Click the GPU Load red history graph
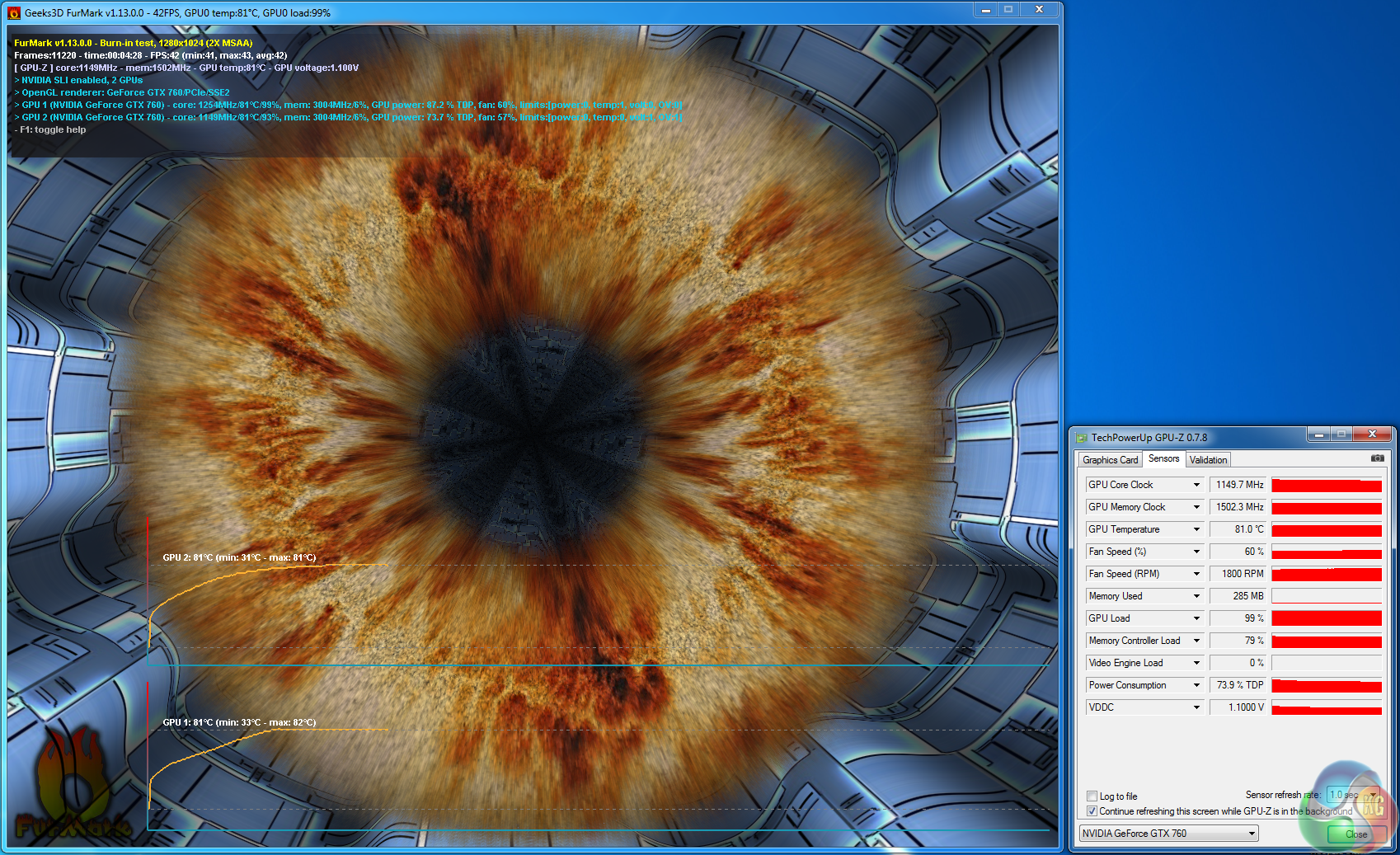Viewport: 1400px width, 855px height. click(x=1326, y=618)
